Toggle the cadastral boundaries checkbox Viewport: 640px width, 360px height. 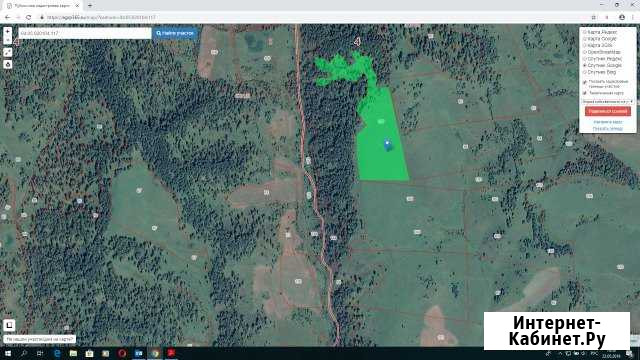[x=585, y=82]
